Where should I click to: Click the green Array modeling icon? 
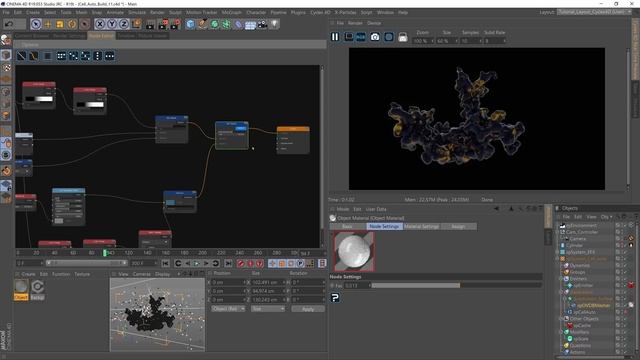pos(226,24)
